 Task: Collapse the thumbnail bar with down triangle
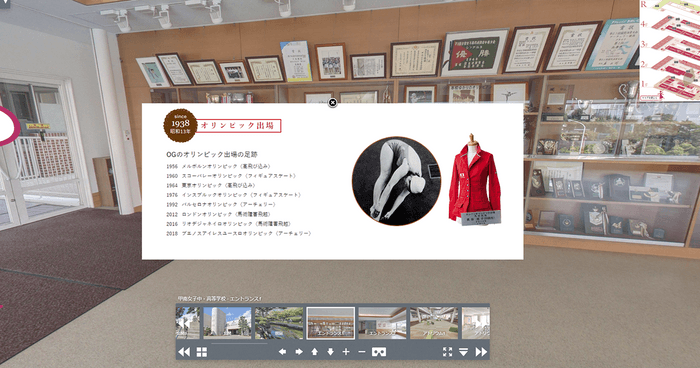tap(463, 352)
